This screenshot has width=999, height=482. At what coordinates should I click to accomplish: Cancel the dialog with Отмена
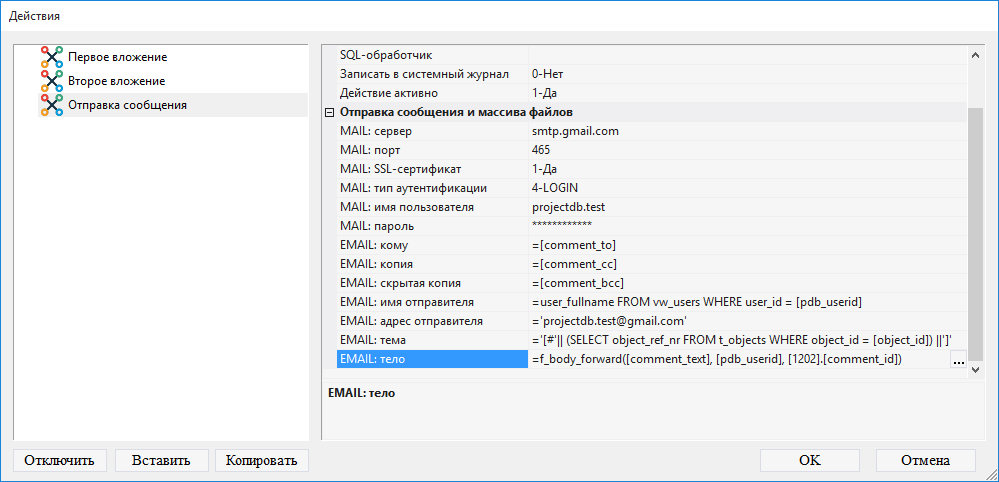click(x=925, y=460)
